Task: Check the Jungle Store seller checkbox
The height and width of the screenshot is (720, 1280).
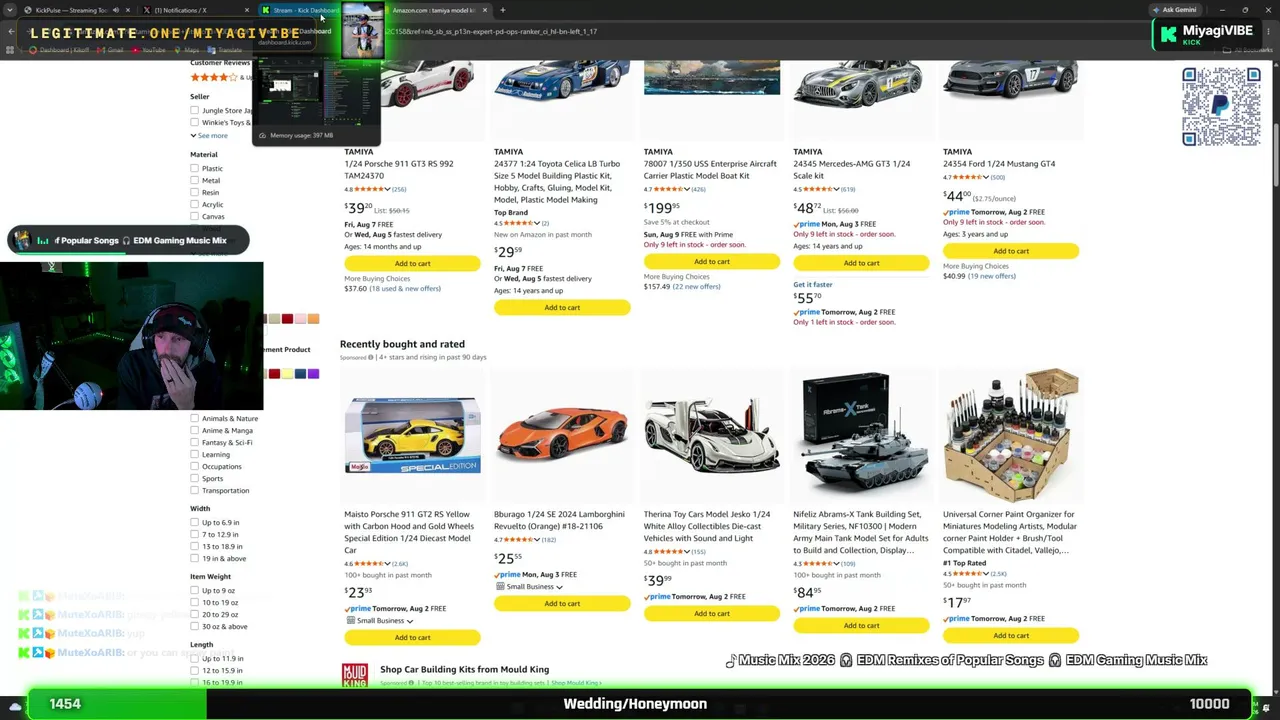Action: click(x=194, y=110)
